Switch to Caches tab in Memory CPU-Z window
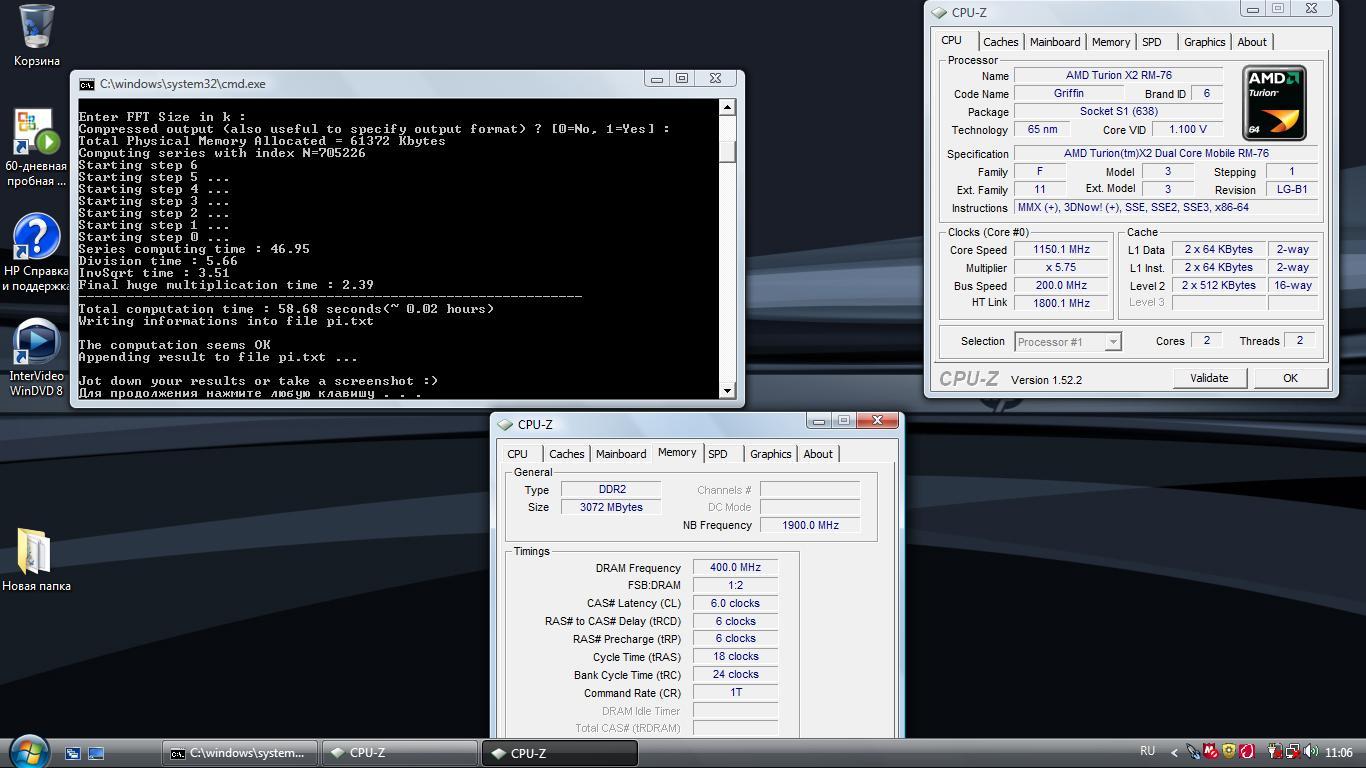 point(566,454)
